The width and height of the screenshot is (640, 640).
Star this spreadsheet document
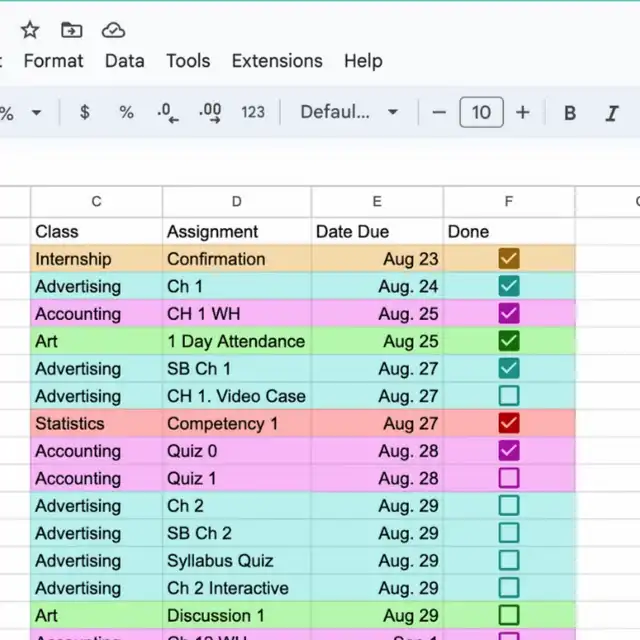(x=30, y=30)
